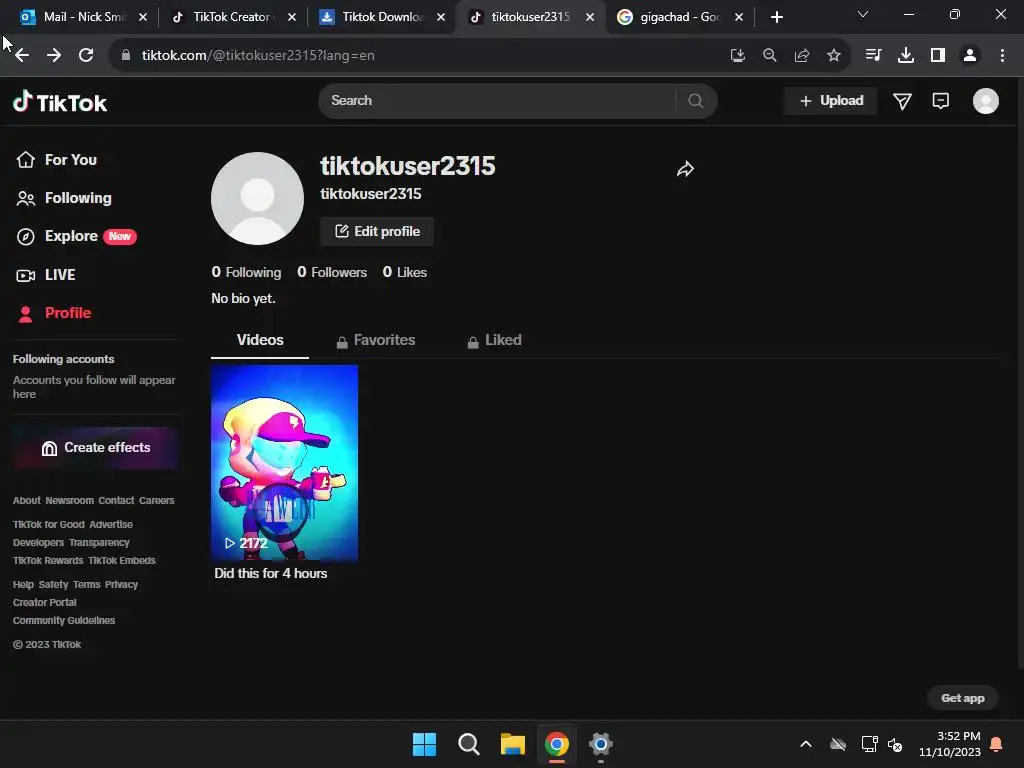
Task: Open the Developers footer link
Action: click(x=39, y=543)
